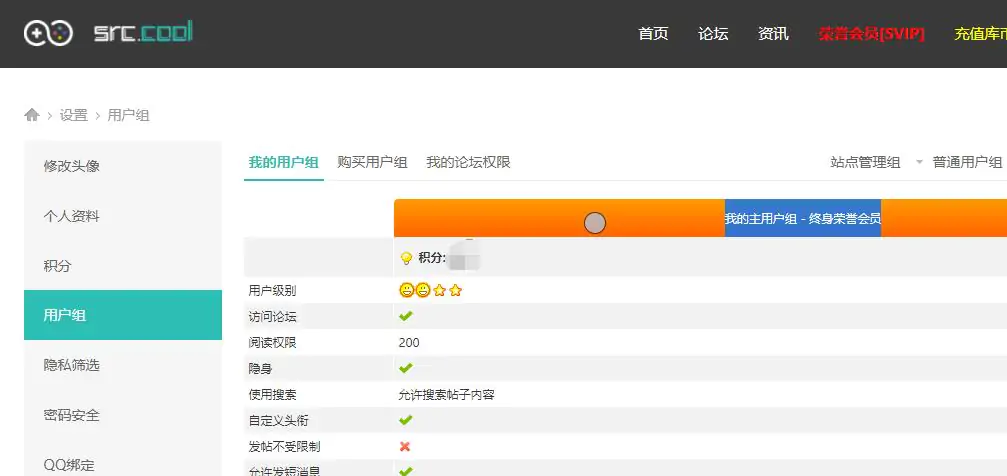Viewport: 1007px width, 476px height.
Task: Click the game controller logo icon
Action: (x=49, y=33)
